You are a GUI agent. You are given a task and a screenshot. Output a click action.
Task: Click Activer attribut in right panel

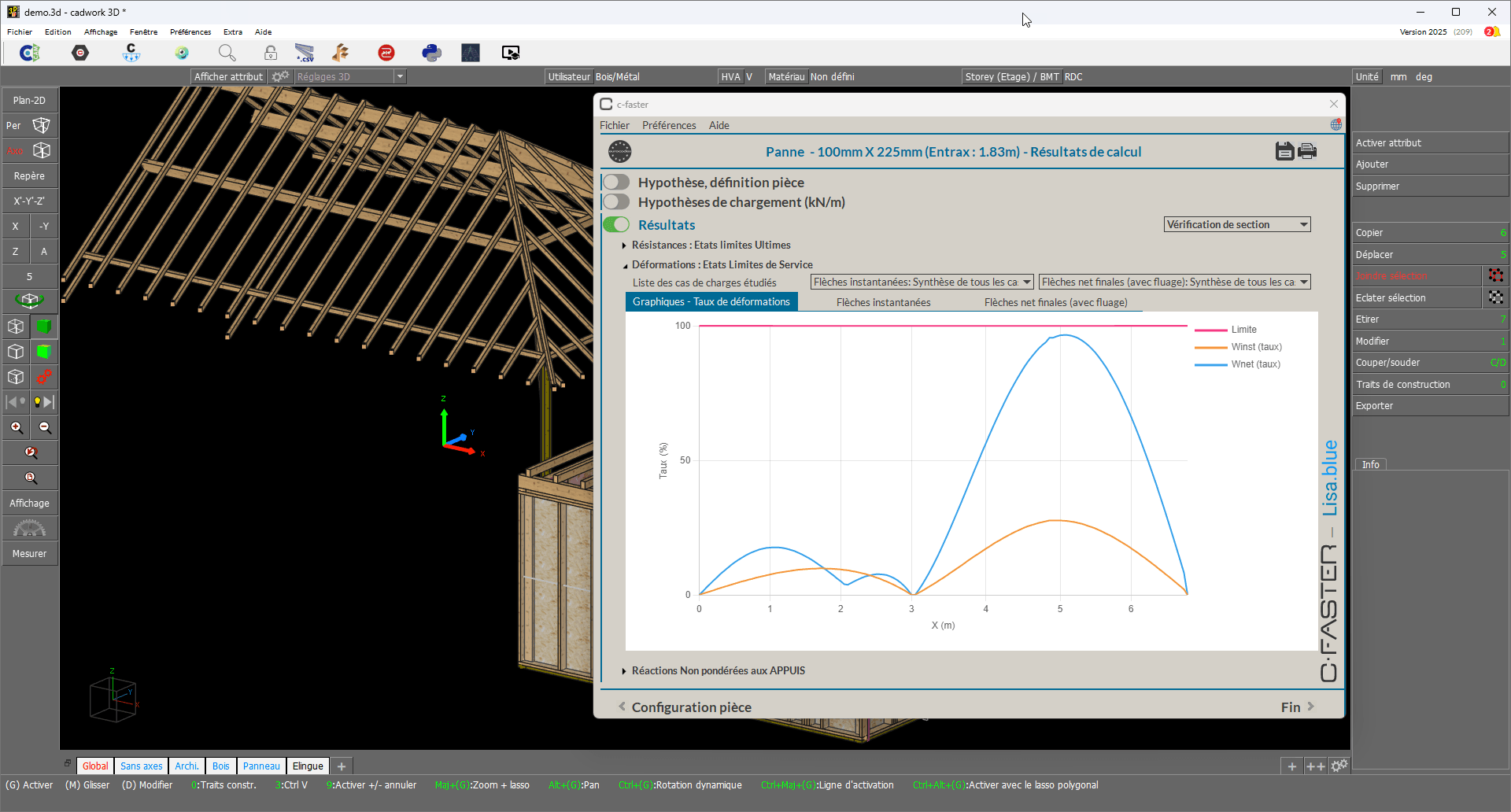1430,142
